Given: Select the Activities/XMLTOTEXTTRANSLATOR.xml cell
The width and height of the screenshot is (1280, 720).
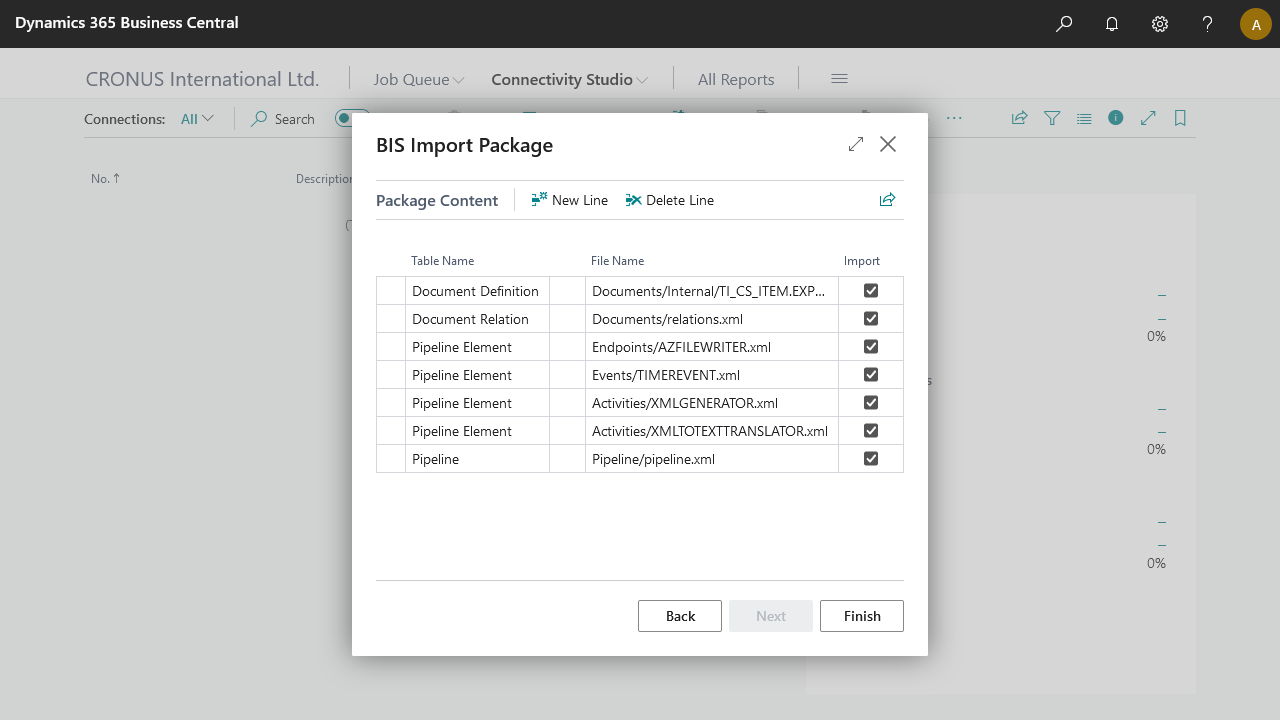Looking at the screenshot, I should click(x=712, y=431).
